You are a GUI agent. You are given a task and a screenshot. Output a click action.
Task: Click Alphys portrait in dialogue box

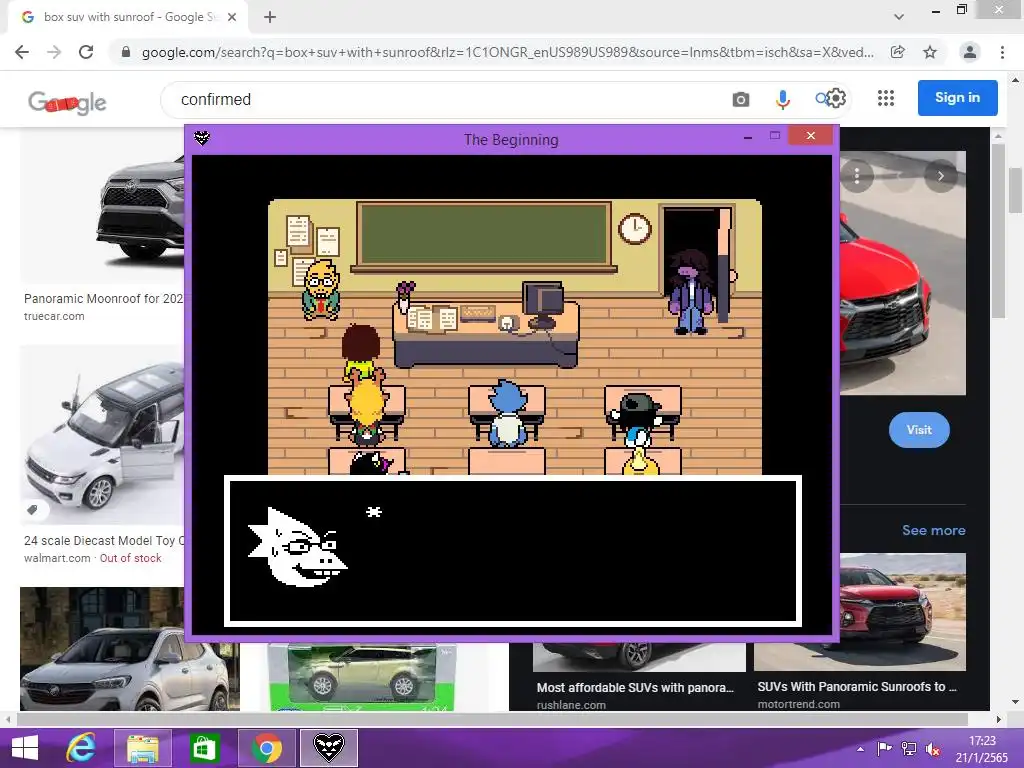click(x=297, y=547)
